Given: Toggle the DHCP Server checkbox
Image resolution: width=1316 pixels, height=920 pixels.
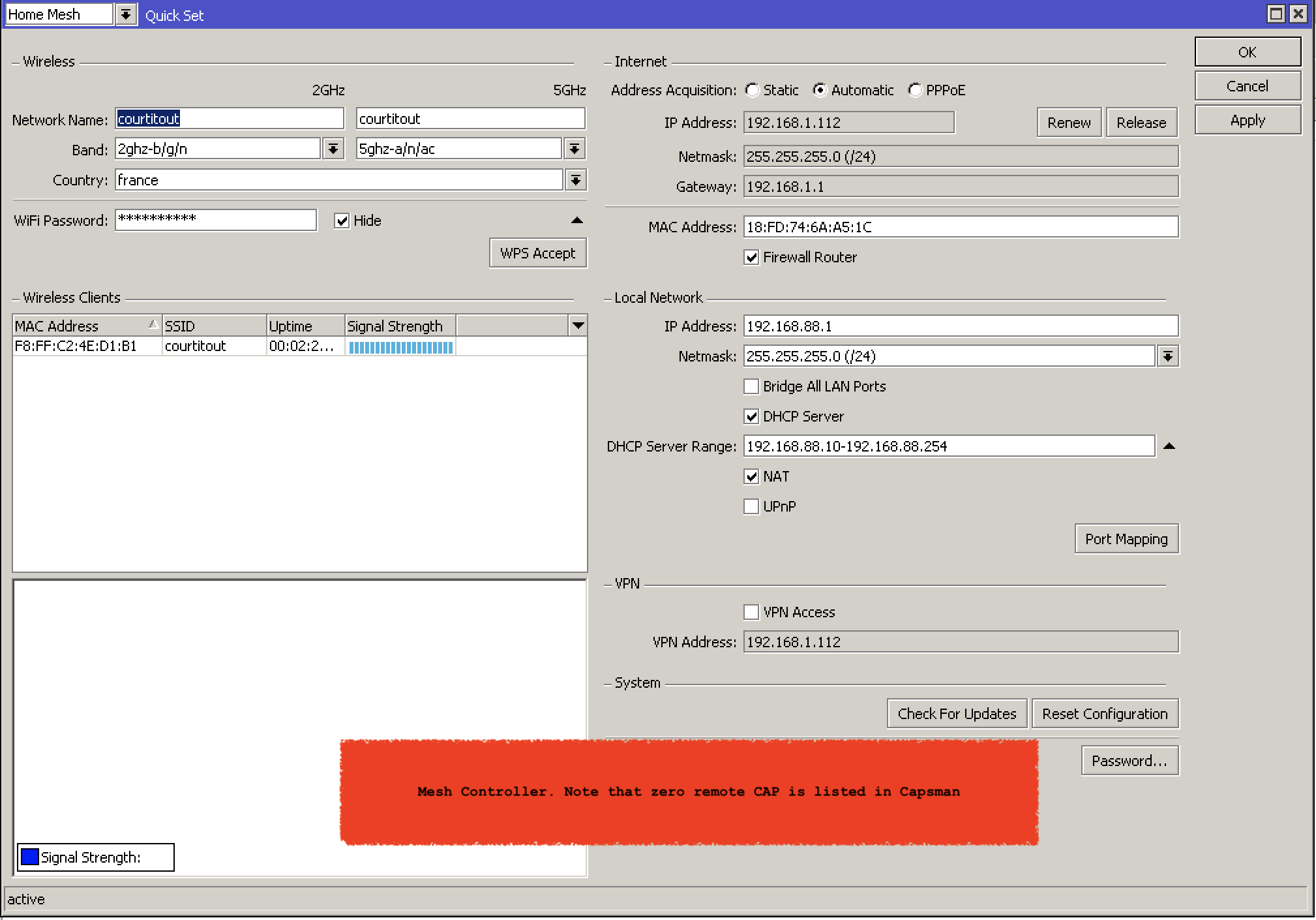Looking at the screenshot, I should tap(751, 416).
